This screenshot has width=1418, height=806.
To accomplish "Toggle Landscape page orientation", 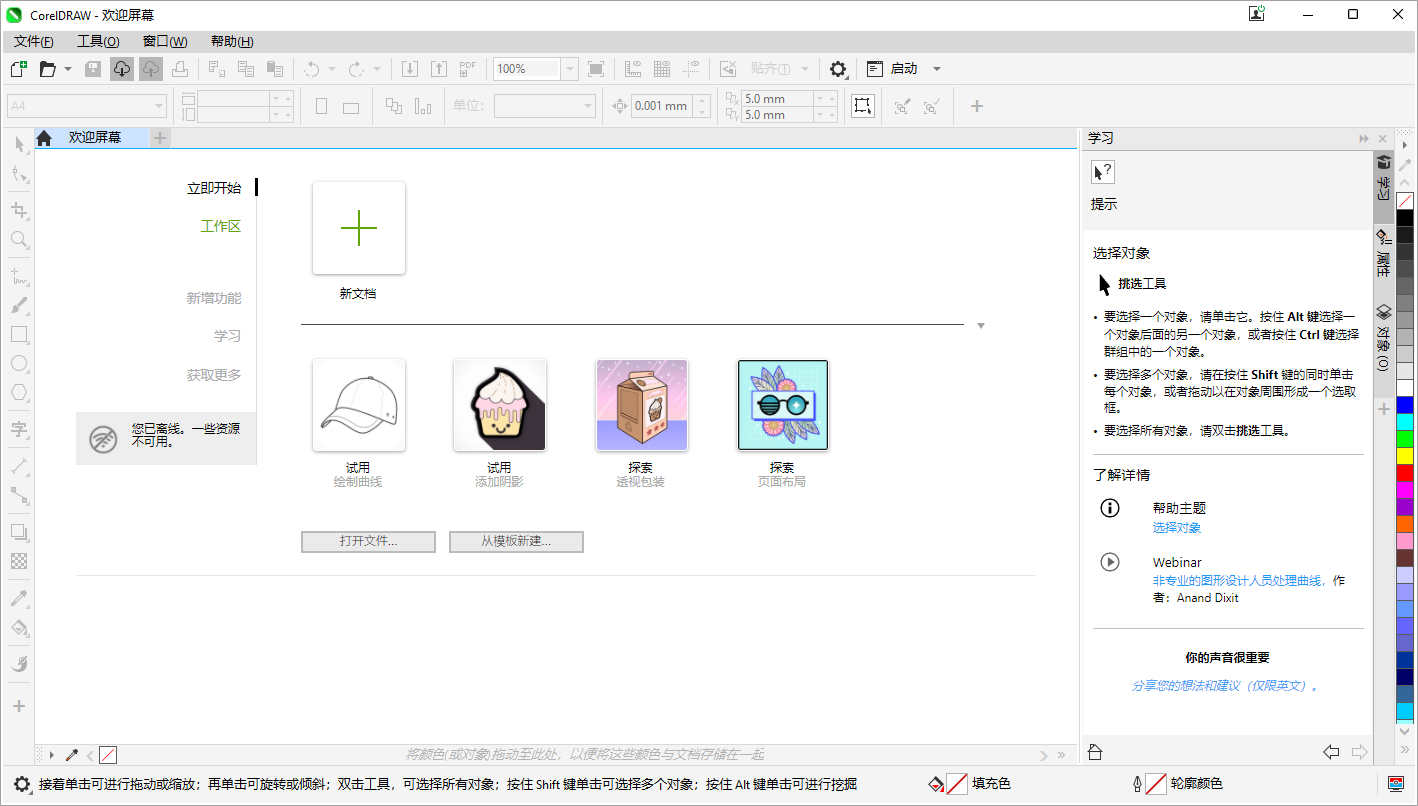I will [x=351, y=106].
